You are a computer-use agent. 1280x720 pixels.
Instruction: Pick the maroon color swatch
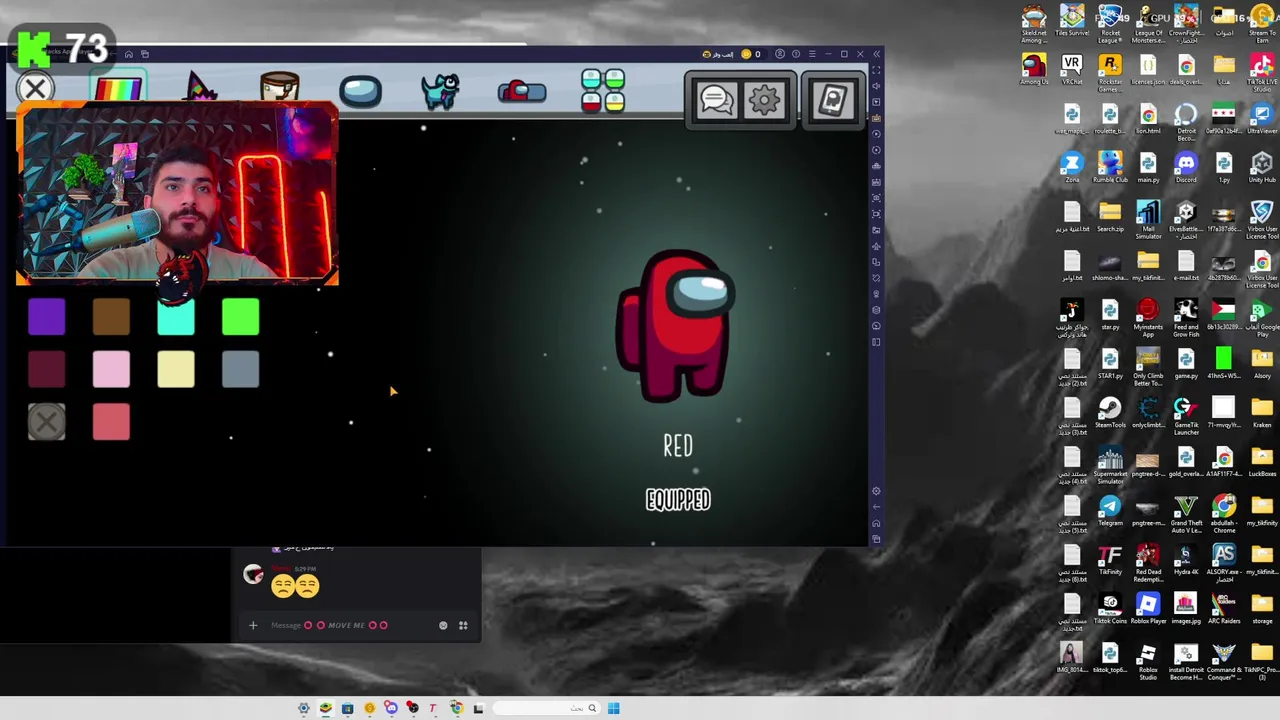click(x=47, y=370)
